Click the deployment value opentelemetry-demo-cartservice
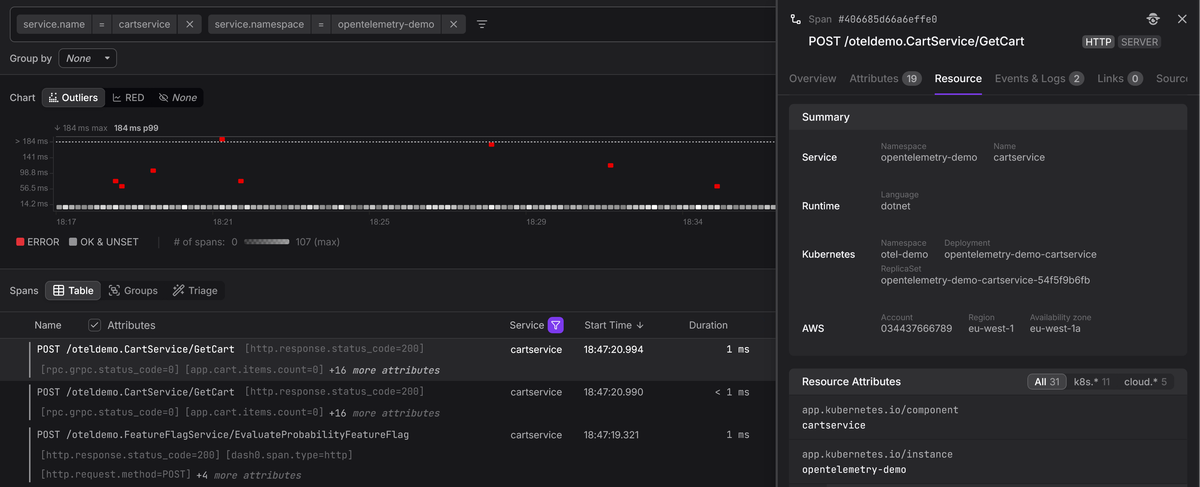 tap(1020, 254)
